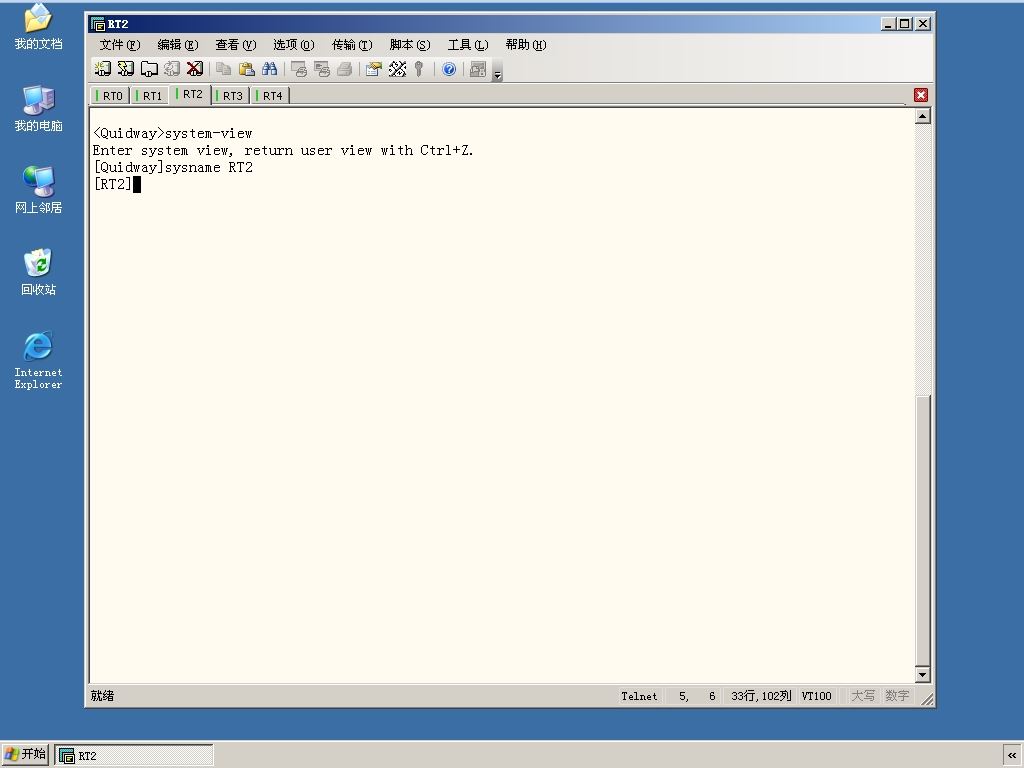Click Connect in Tab icon

[x=149, y=69]
